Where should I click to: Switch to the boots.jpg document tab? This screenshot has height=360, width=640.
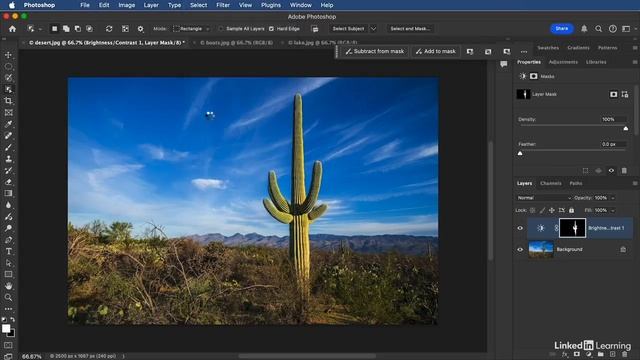[x=237, y=42]
